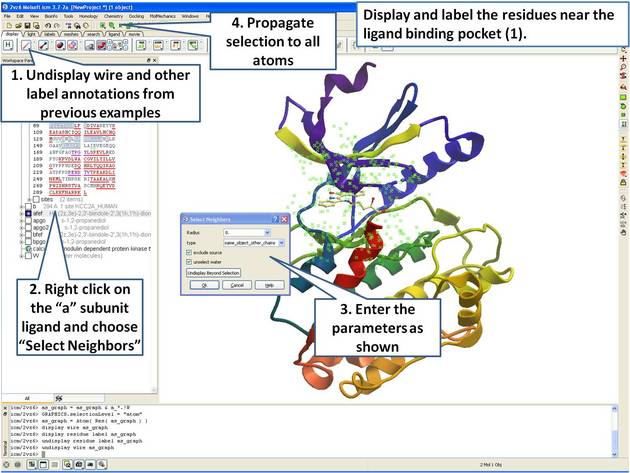Viewport: 630px width, 473px height.
Task: Click the open file folder icon
Action: click(x=20, y=24)
